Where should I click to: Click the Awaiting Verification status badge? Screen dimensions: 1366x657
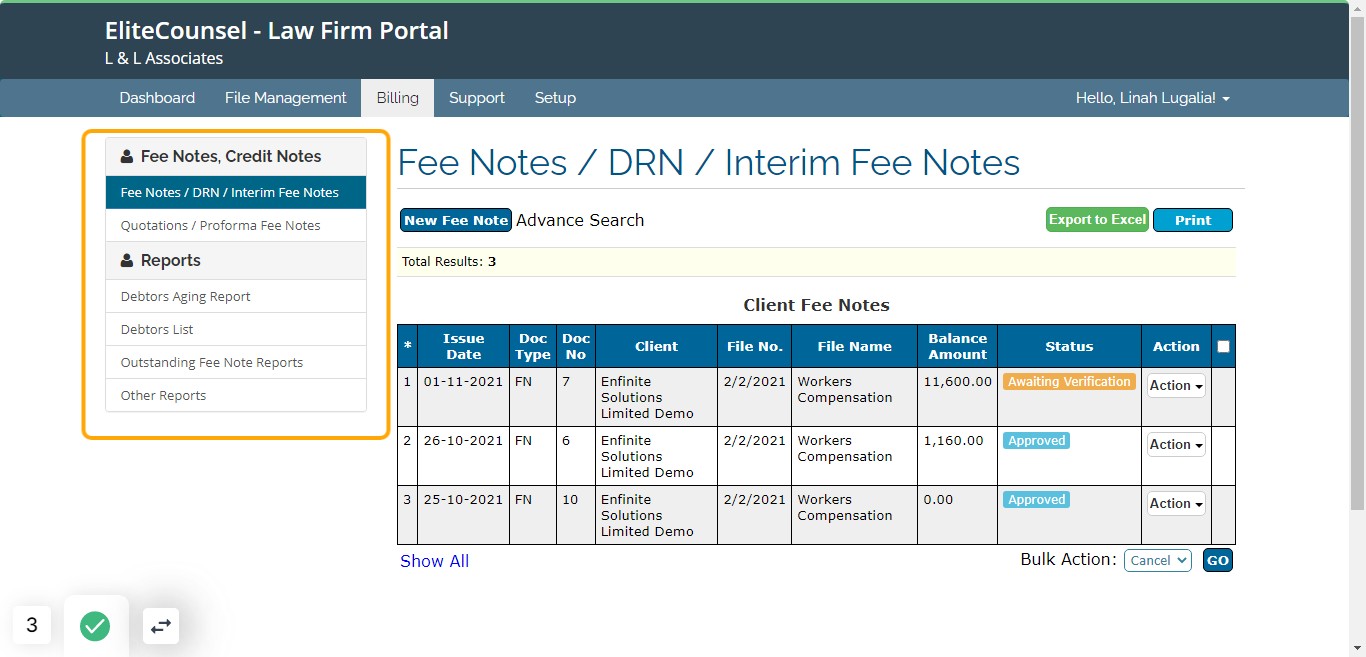[1069, 382]
